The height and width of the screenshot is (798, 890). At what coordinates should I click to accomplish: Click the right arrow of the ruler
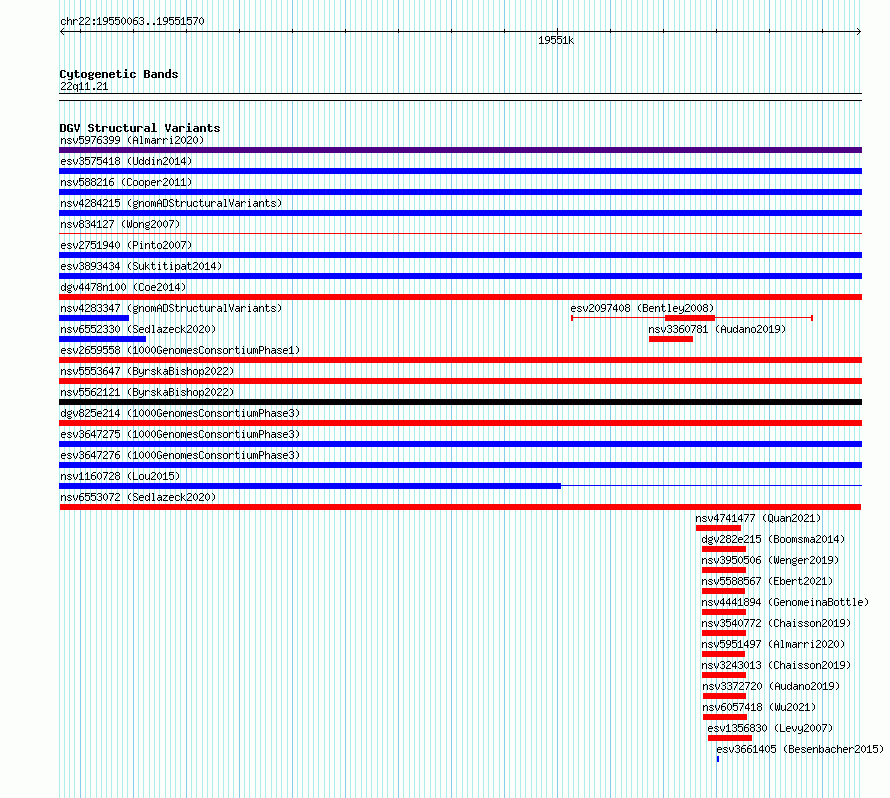click(x=859, y=32)
